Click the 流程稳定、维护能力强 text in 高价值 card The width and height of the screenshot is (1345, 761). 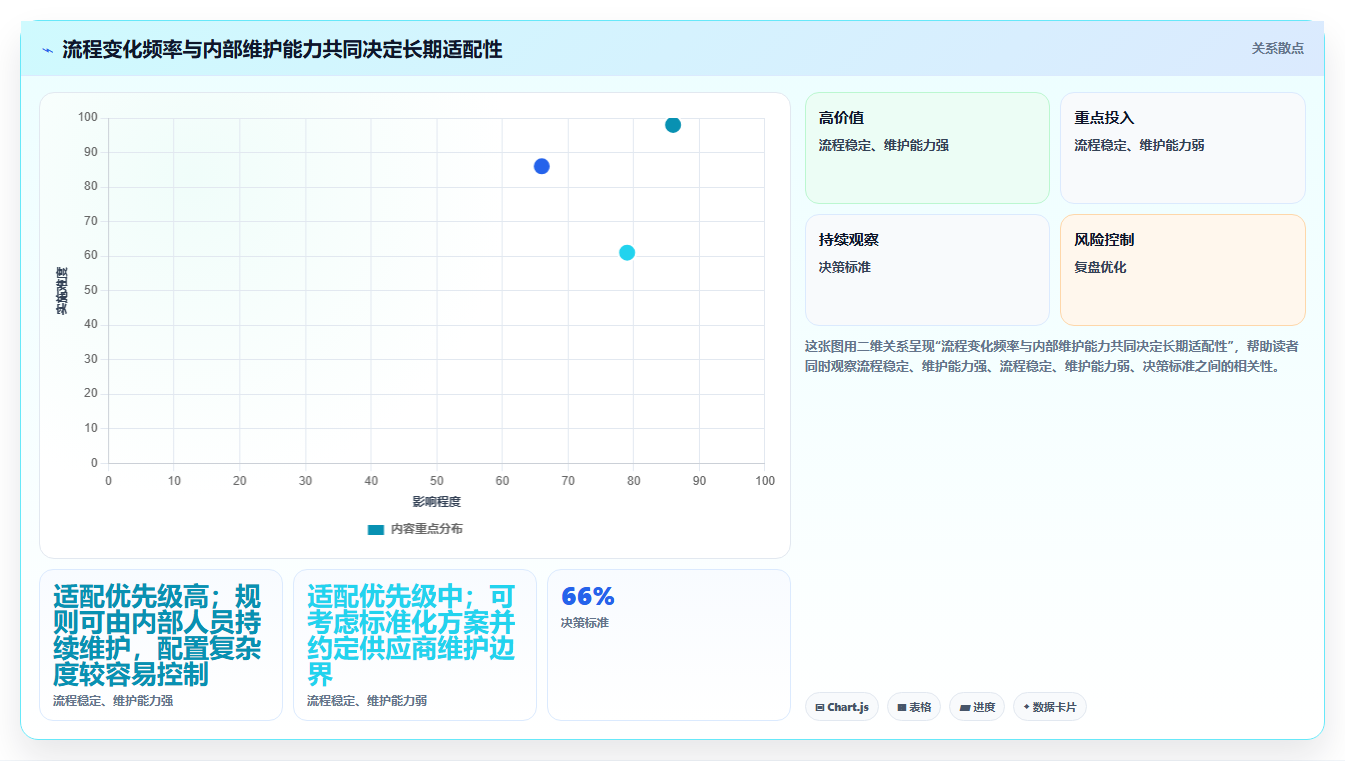(884, 145)
